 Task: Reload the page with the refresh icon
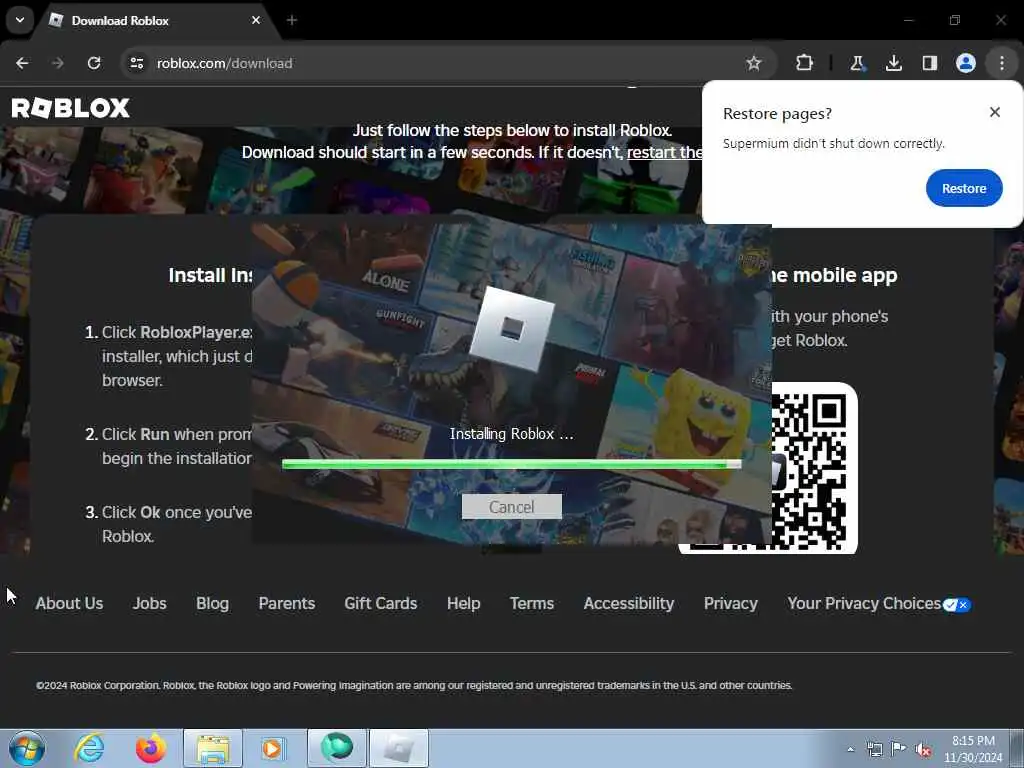(x=94, y=63)
